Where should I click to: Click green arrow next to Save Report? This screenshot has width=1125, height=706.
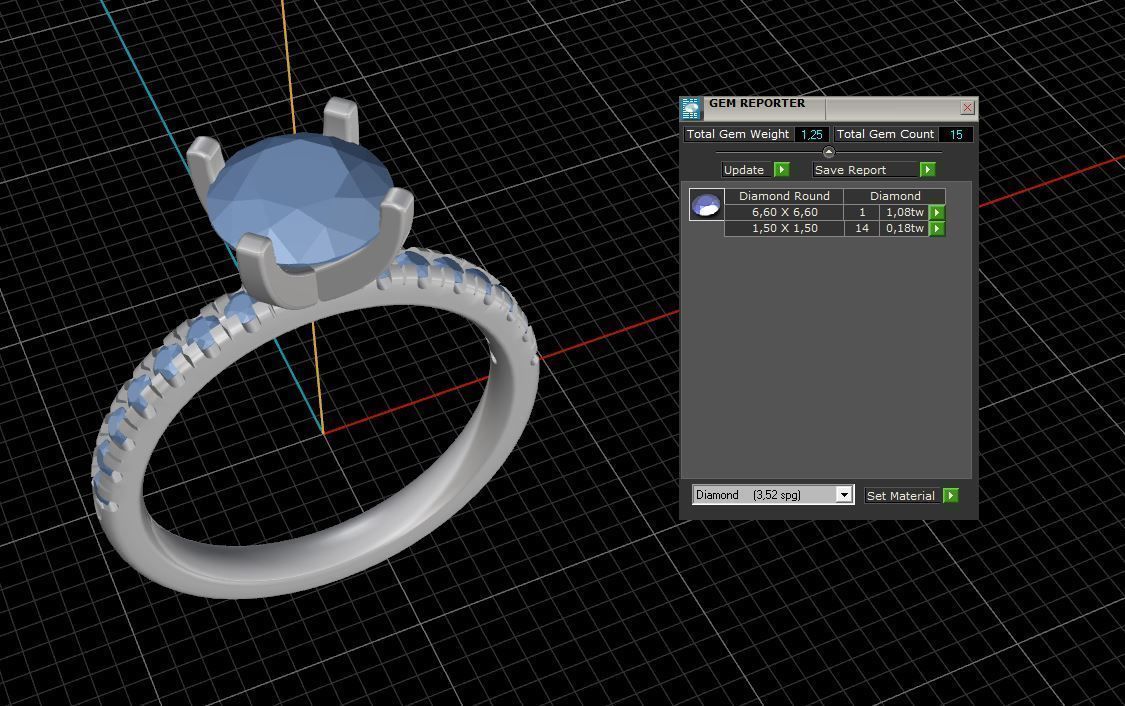click(928, 170)
